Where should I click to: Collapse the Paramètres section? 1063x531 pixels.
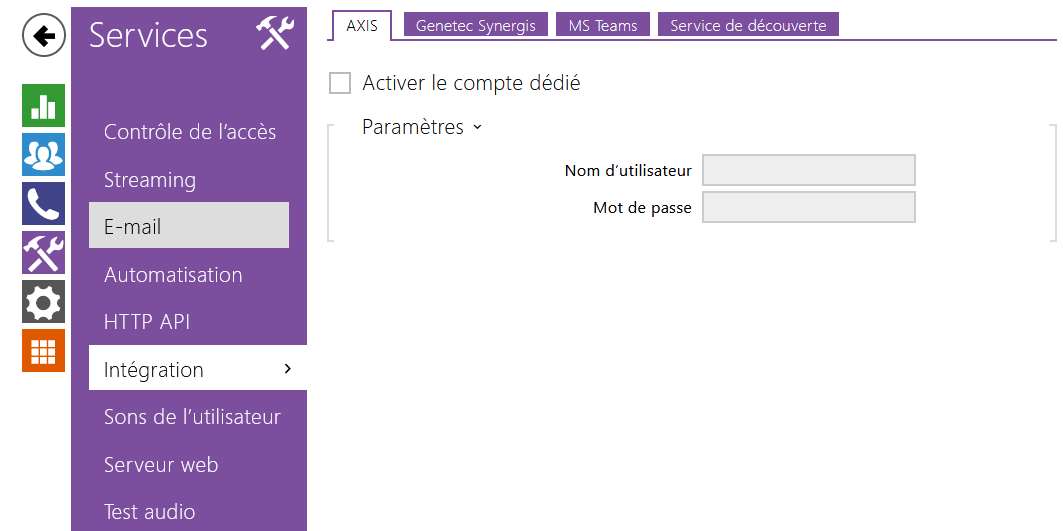click(x=422, y=127)
